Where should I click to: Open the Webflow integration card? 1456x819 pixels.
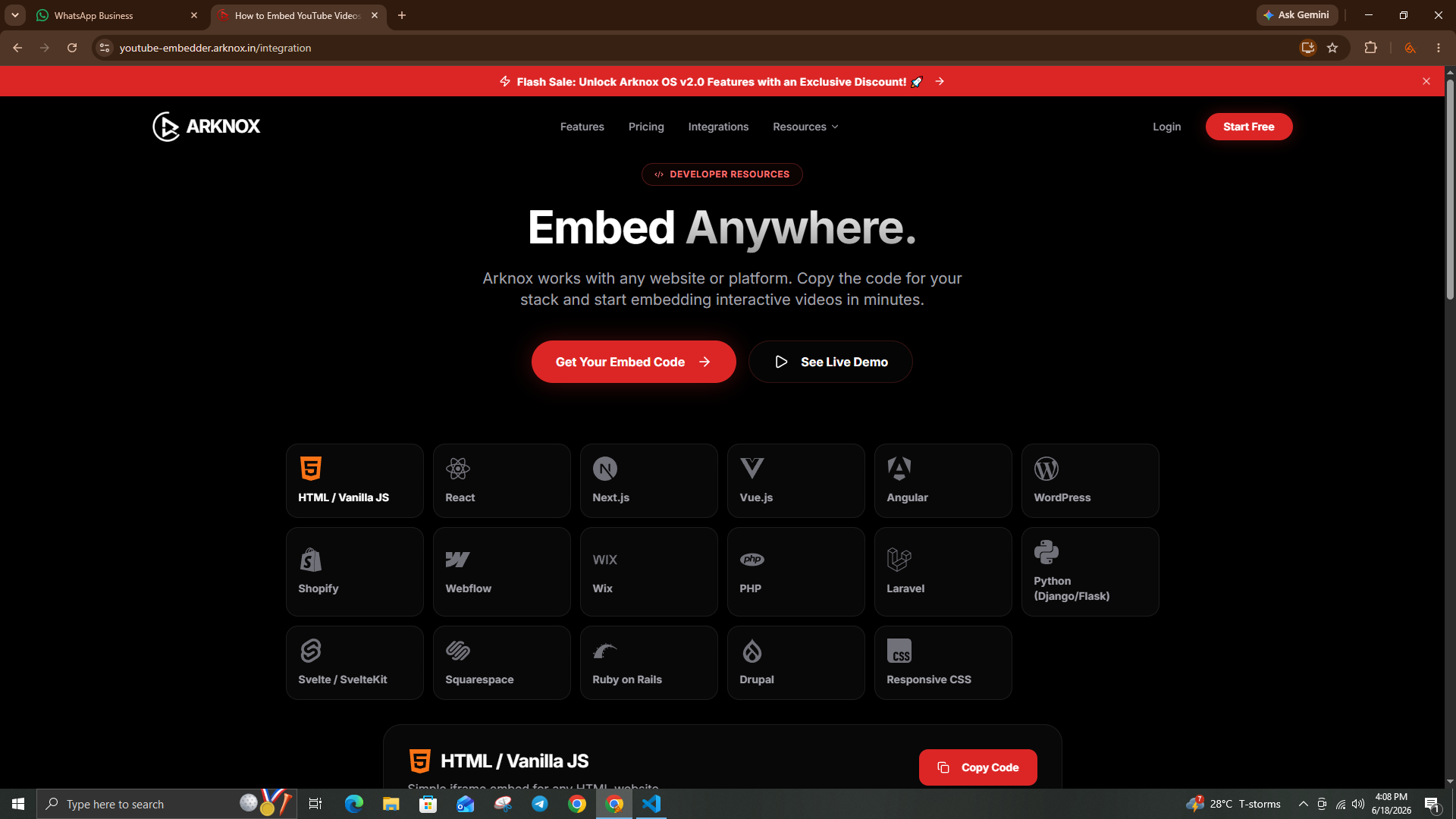pos(501,572)
